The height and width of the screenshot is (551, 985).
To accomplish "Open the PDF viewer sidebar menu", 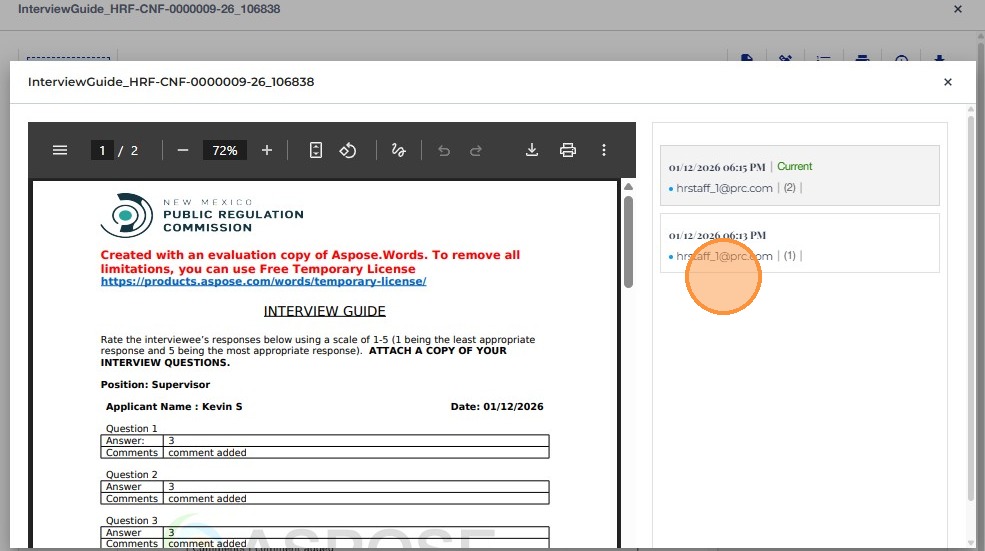I will point(60,150).
